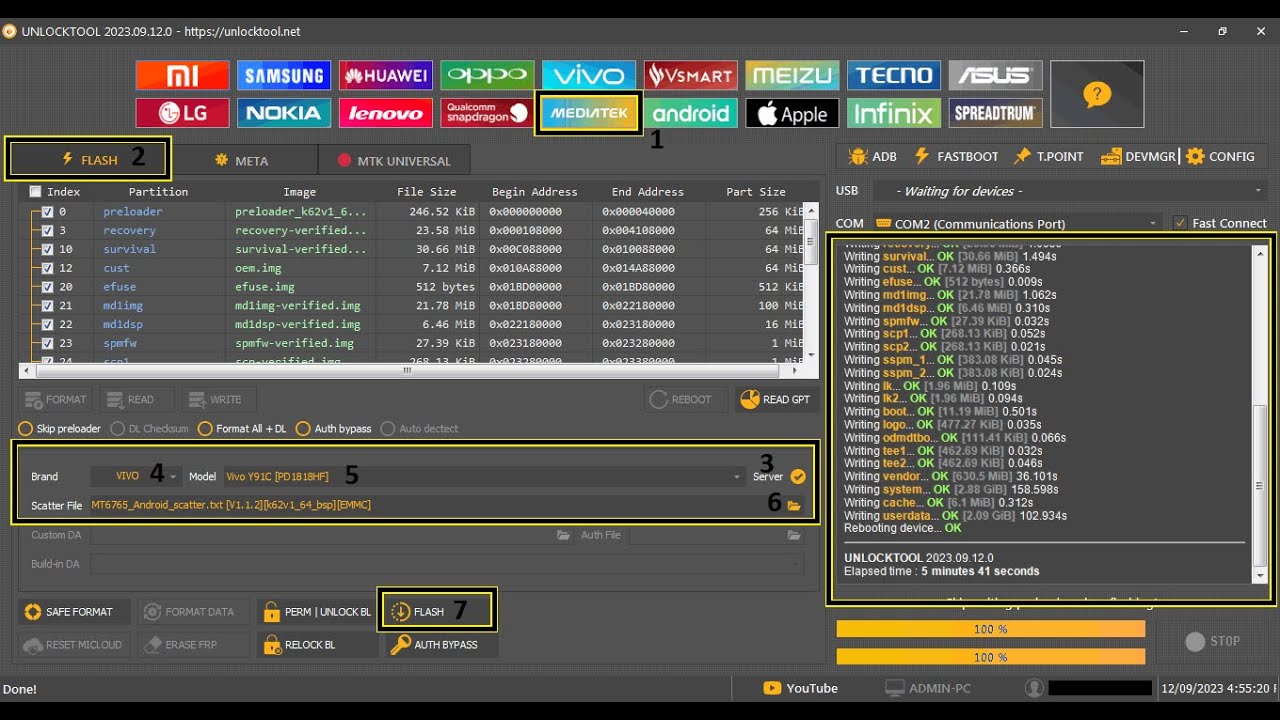Select the MediaTek chipset tile
Image resolution: width=1280 pixels, height=720 pixels.
pos(589,113)
